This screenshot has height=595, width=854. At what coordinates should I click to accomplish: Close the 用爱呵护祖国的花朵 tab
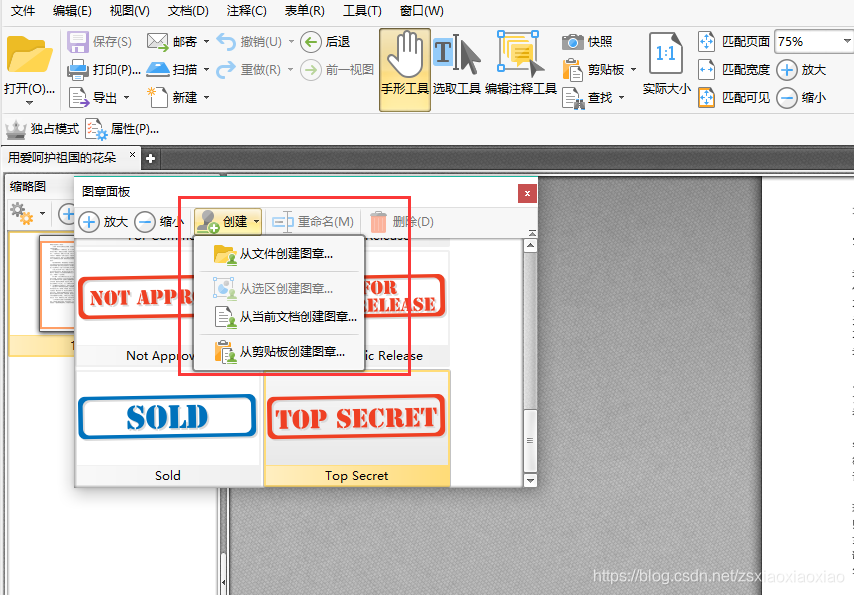click(132, 155)
